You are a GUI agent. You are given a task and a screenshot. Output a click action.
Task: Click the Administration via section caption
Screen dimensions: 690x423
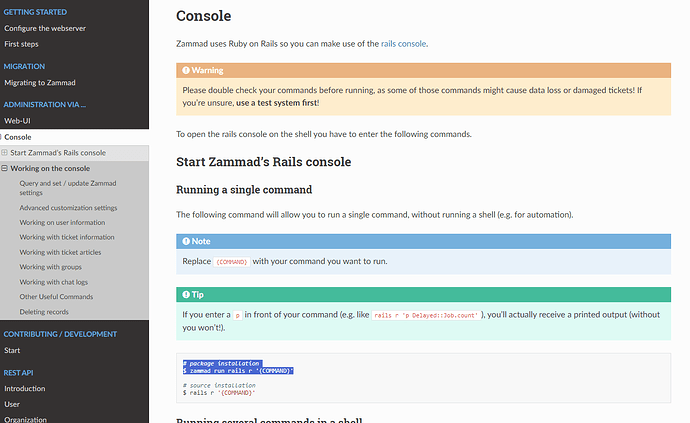pos(44,104)
